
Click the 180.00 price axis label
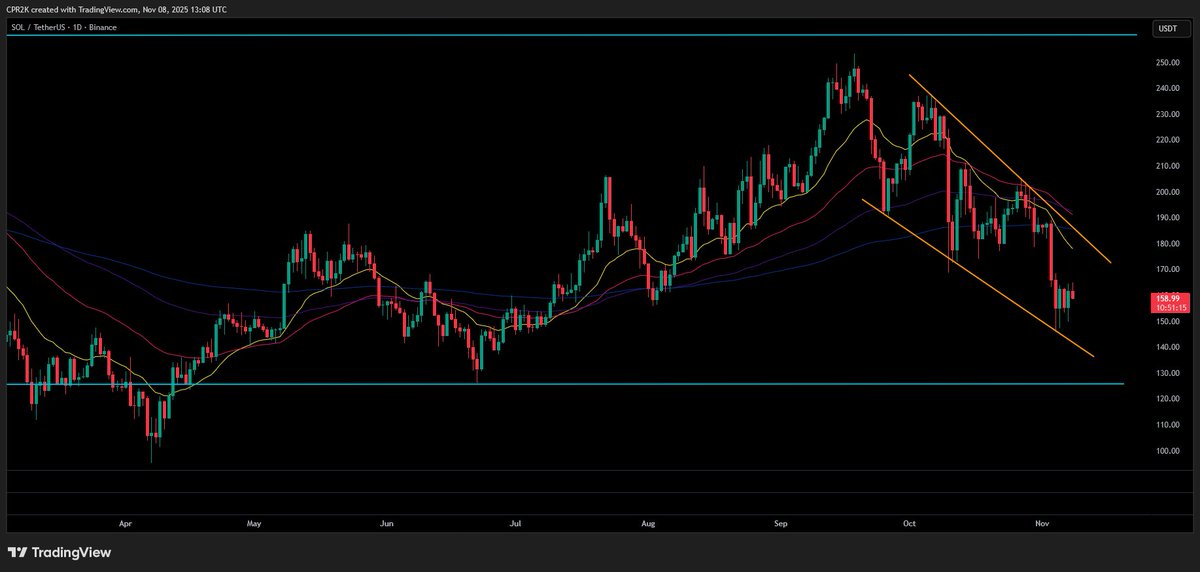coord(1168,243)
